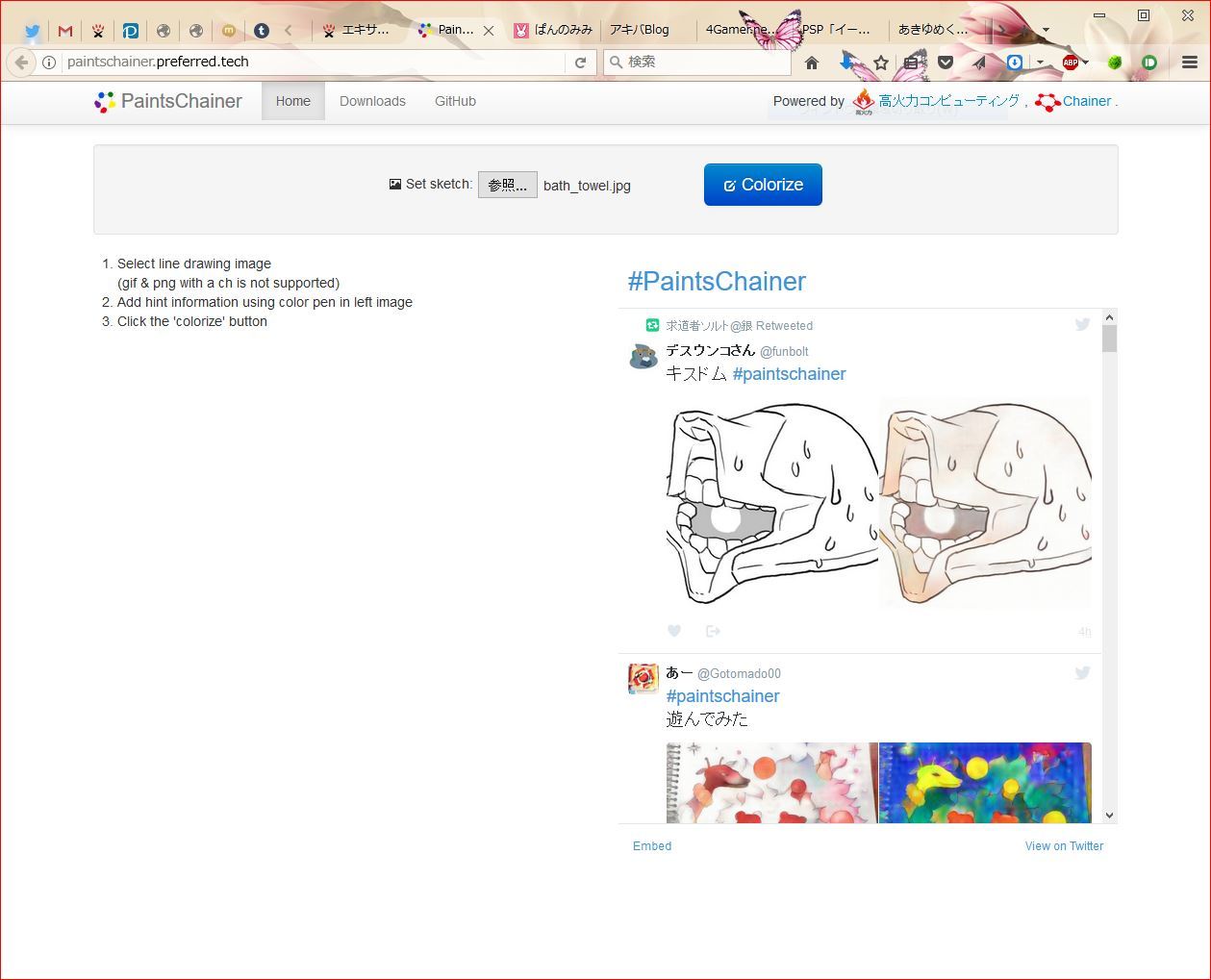Share the キスドム tweet

coord(713,631)
